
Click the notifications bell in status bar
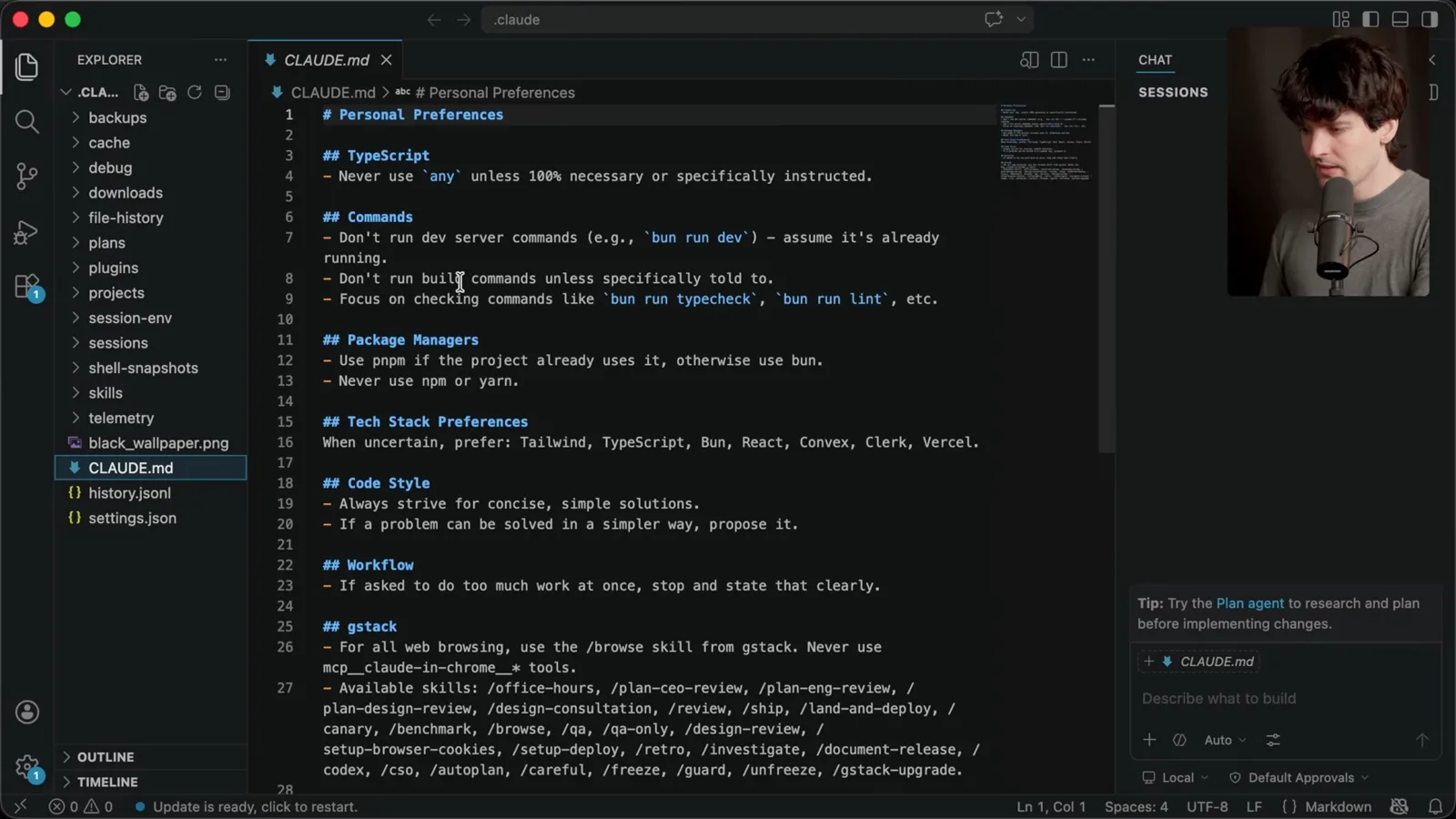(1435, 806)
